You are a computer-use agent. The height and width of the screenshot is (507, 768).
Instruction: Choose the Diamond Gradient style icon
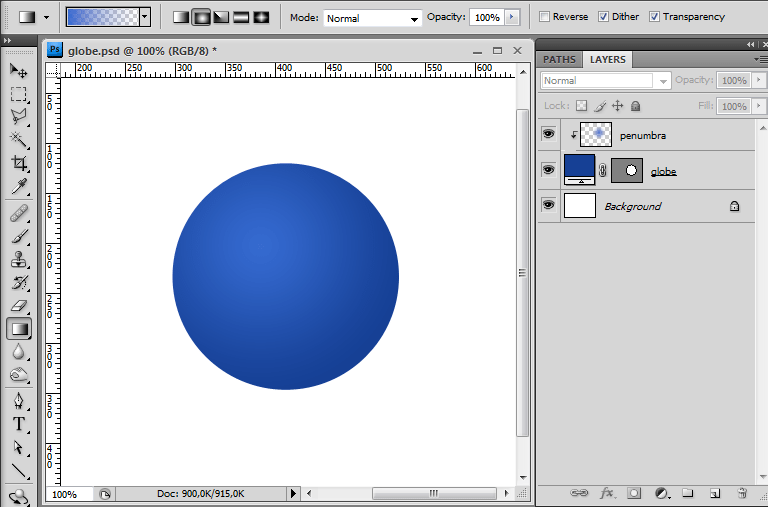[x=261, y=17]
